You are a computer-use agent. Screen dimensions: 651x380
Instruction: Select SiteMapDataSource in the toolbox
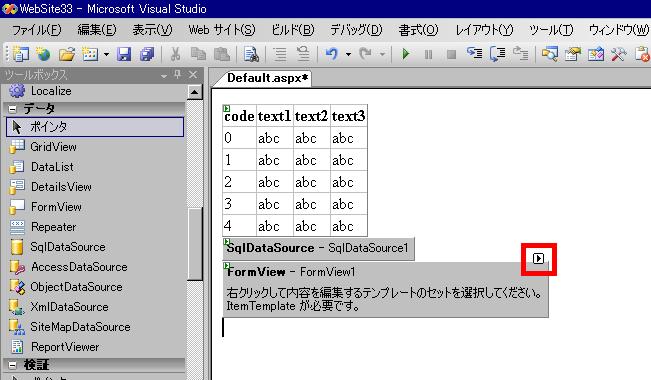click(x=70, y=327)
